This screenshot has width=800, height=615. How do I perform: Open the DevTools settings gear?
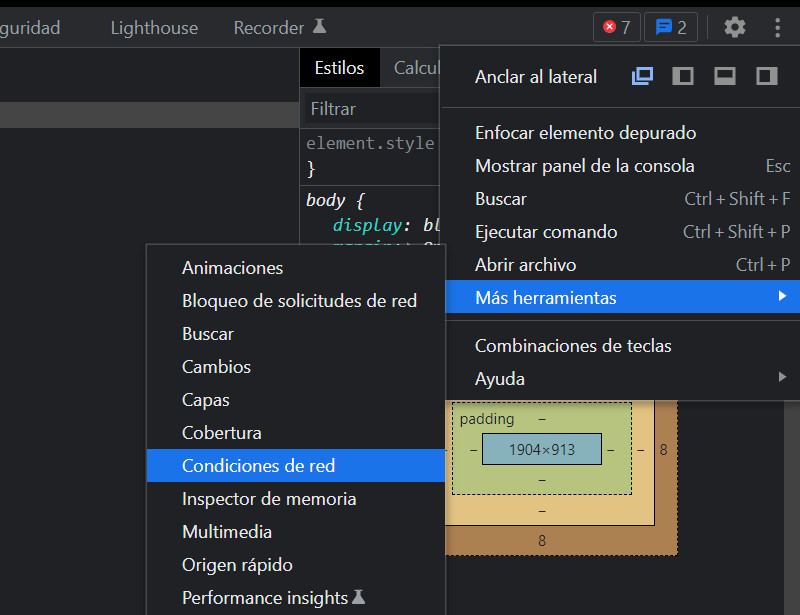[734, 27]
